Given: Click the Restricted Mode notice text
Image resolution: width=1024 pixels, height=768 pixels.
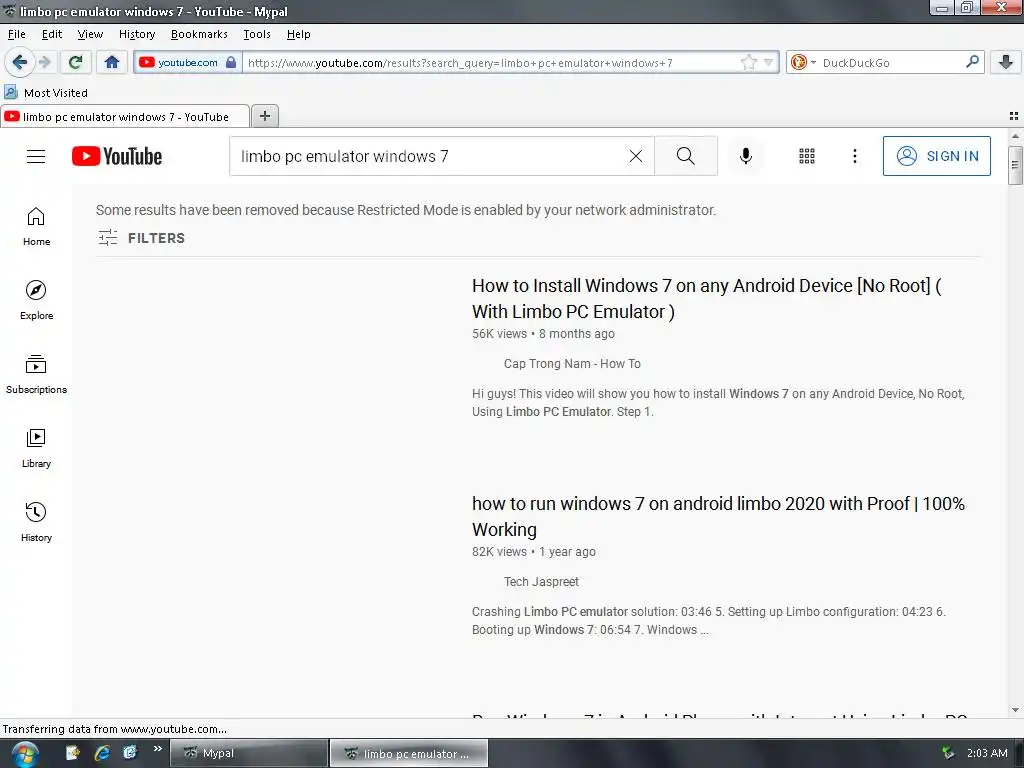Looking at the screenshot, I should [x=406, y=210].
